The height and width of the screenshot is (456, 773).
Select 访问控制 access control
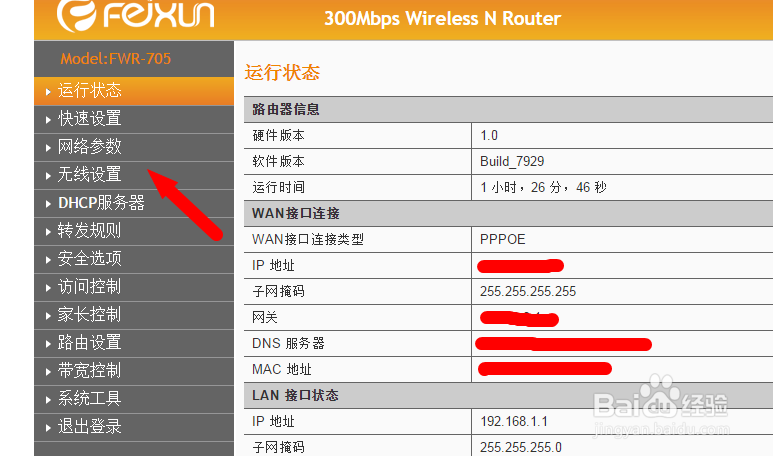134,287
